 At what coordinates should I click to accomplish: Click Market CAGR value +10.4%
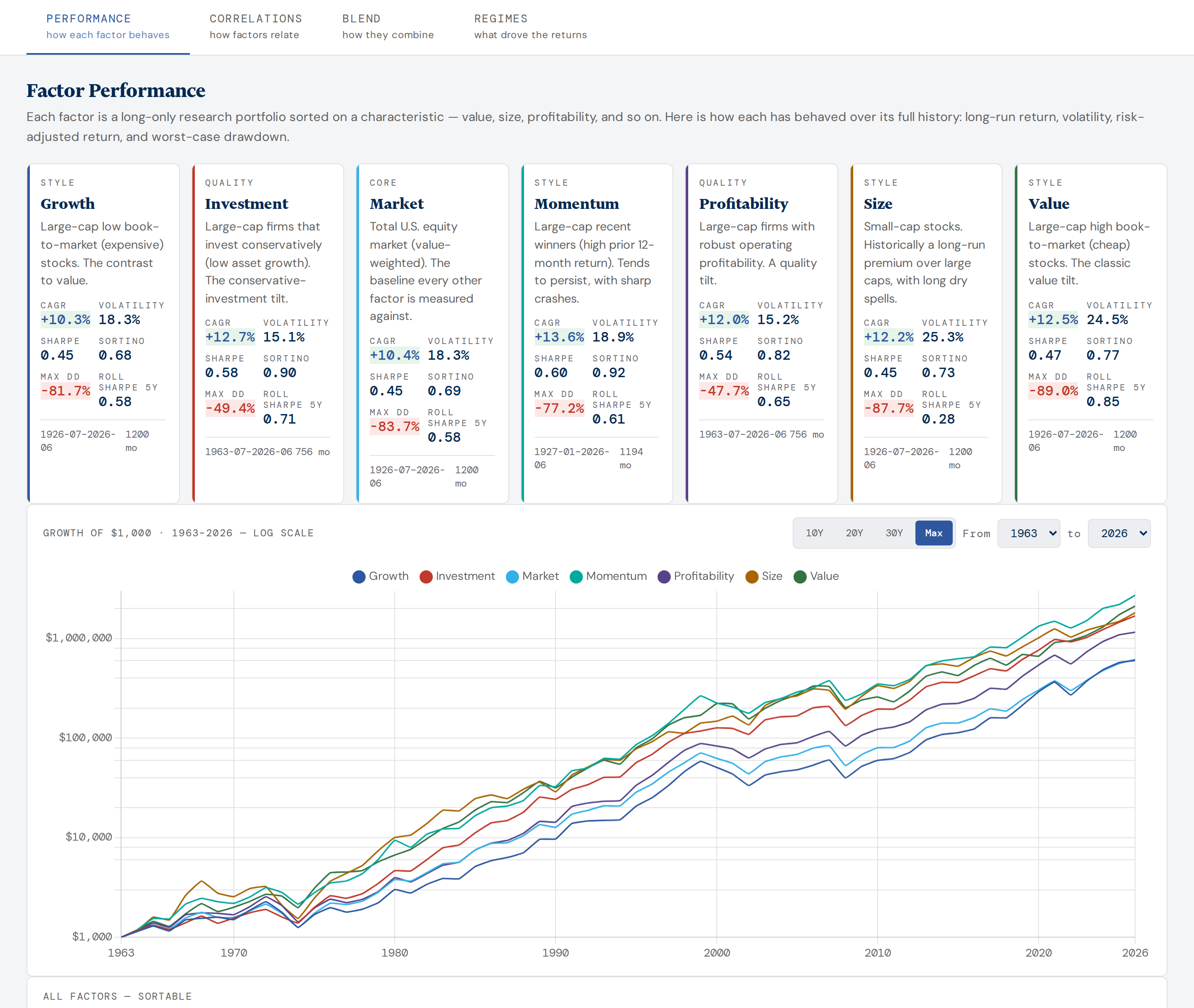[395, 356]
